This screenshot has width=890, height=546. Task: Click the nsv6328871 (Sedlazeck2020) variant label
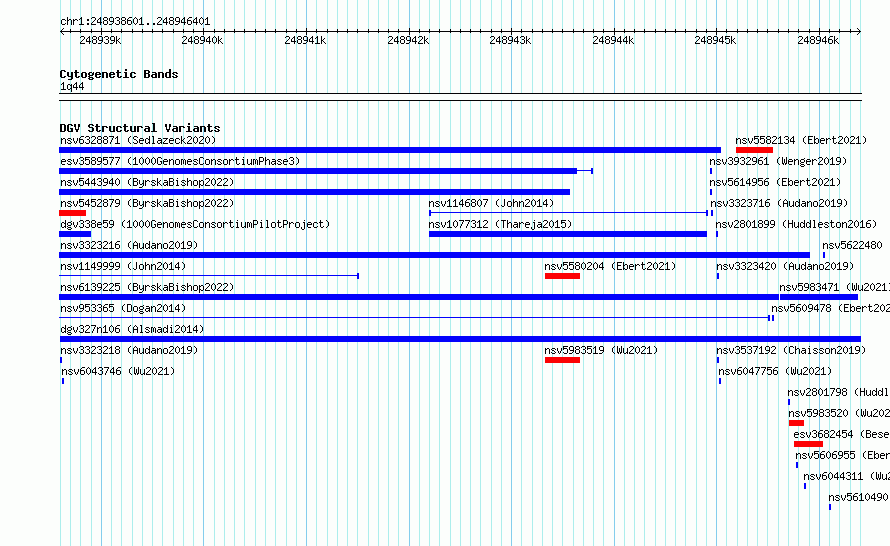[x=138, y=140]
